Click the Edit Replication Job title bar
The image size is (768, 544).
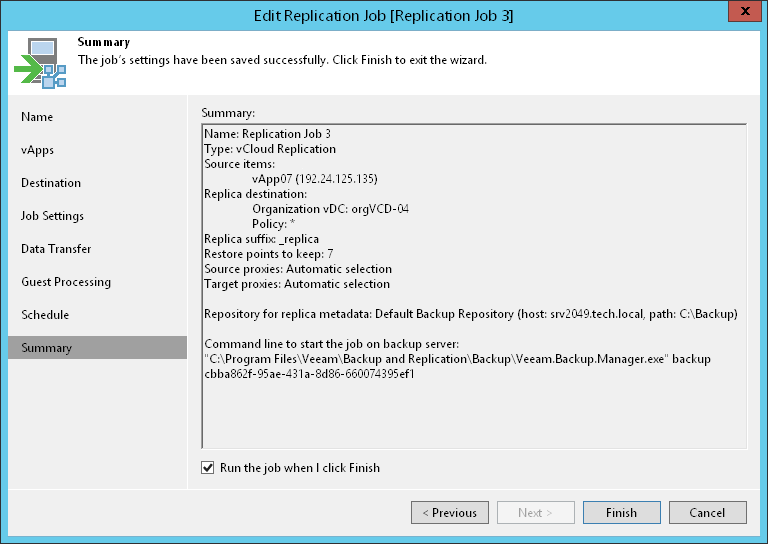coord(384,14)
